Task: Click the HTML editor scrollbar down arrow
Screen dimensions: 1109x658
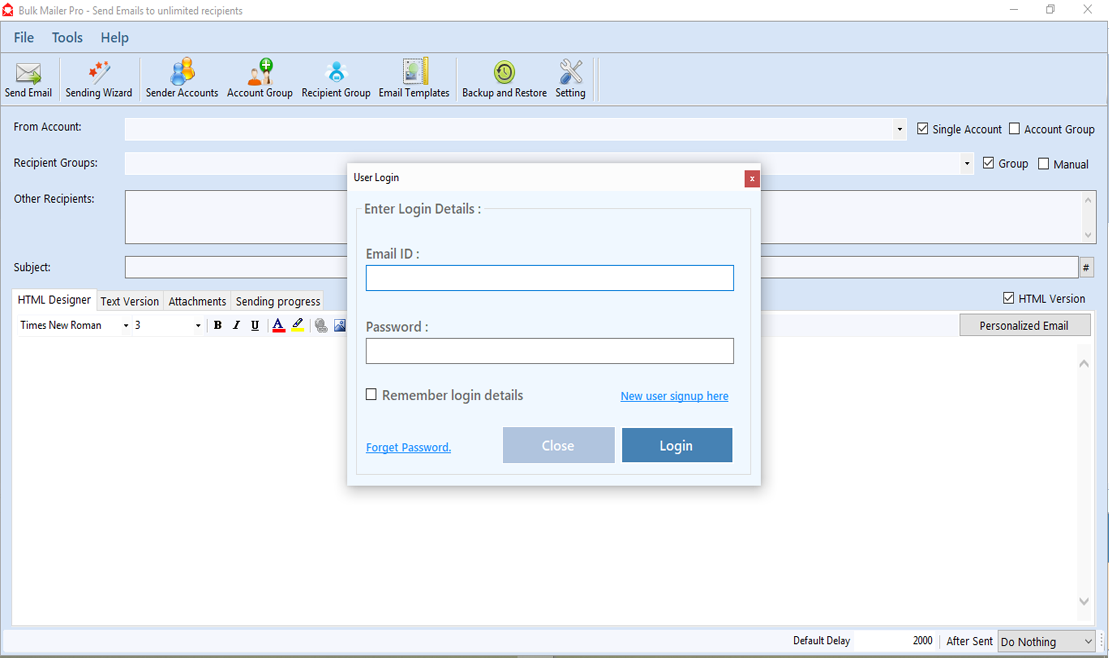Action: pyautogui.click(x=1084, y=601)
